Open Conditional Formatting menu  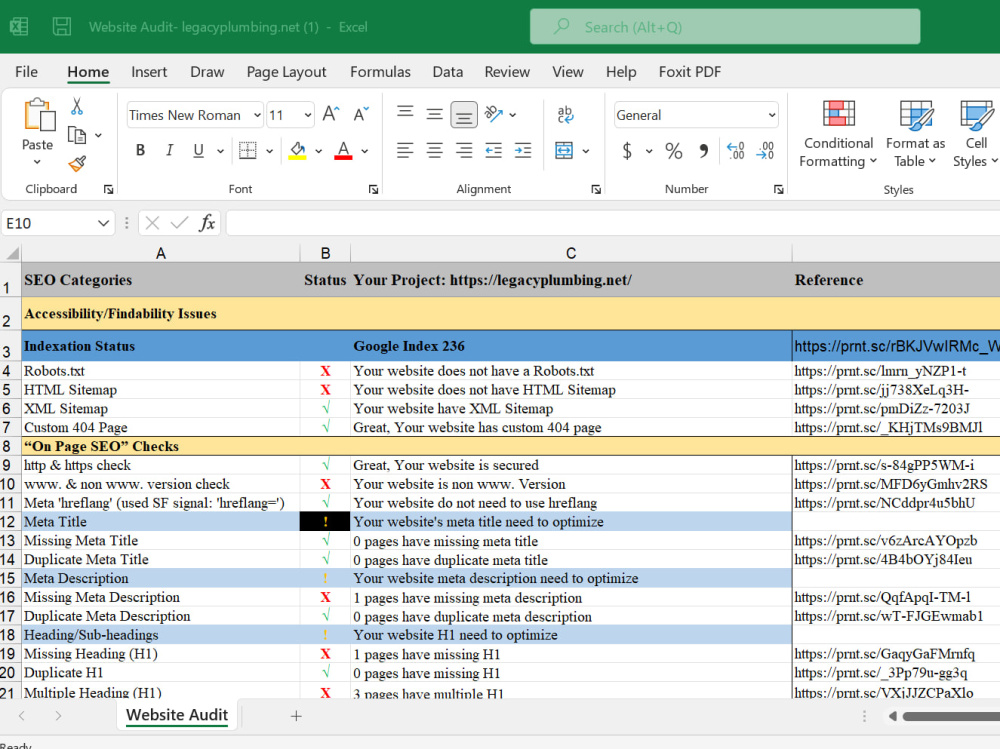point(838,134)
